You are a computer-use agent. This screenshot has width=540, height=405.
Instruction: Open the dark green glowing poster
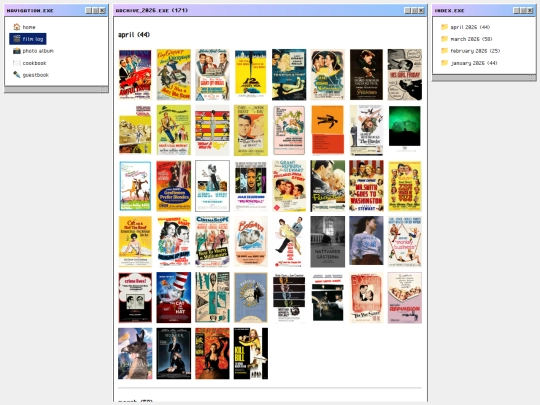coord(405,130)
